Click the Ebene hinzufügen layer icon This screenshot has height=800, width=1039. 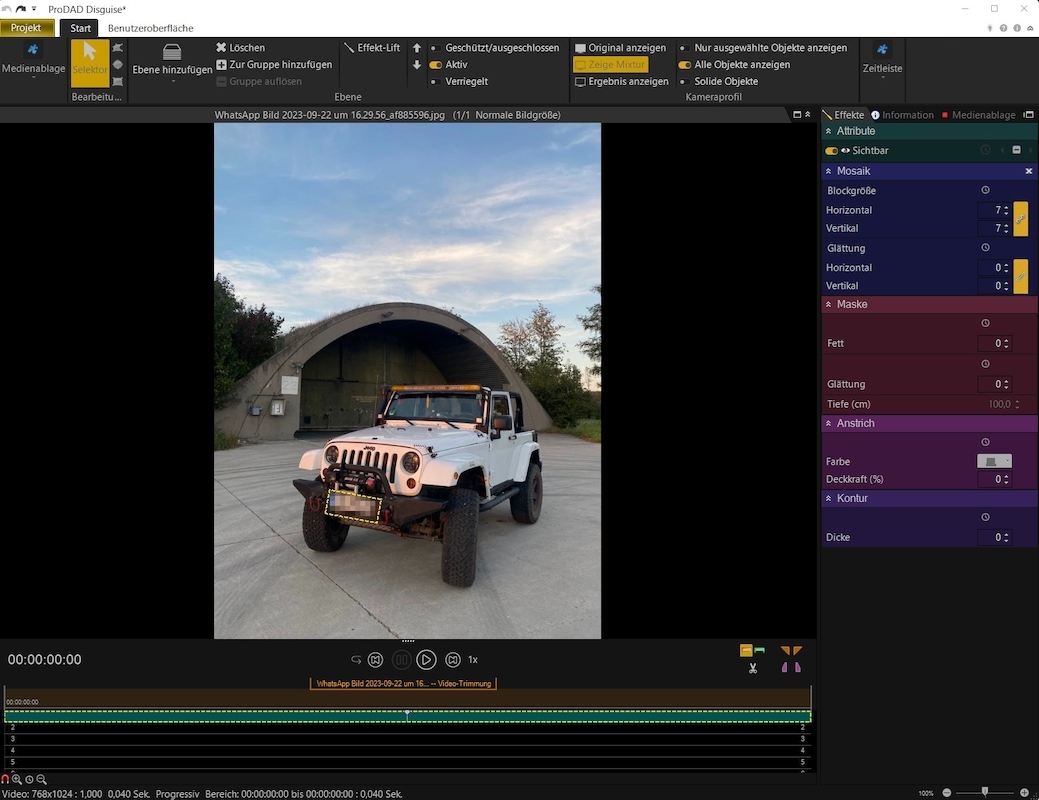tap(172, 52)
